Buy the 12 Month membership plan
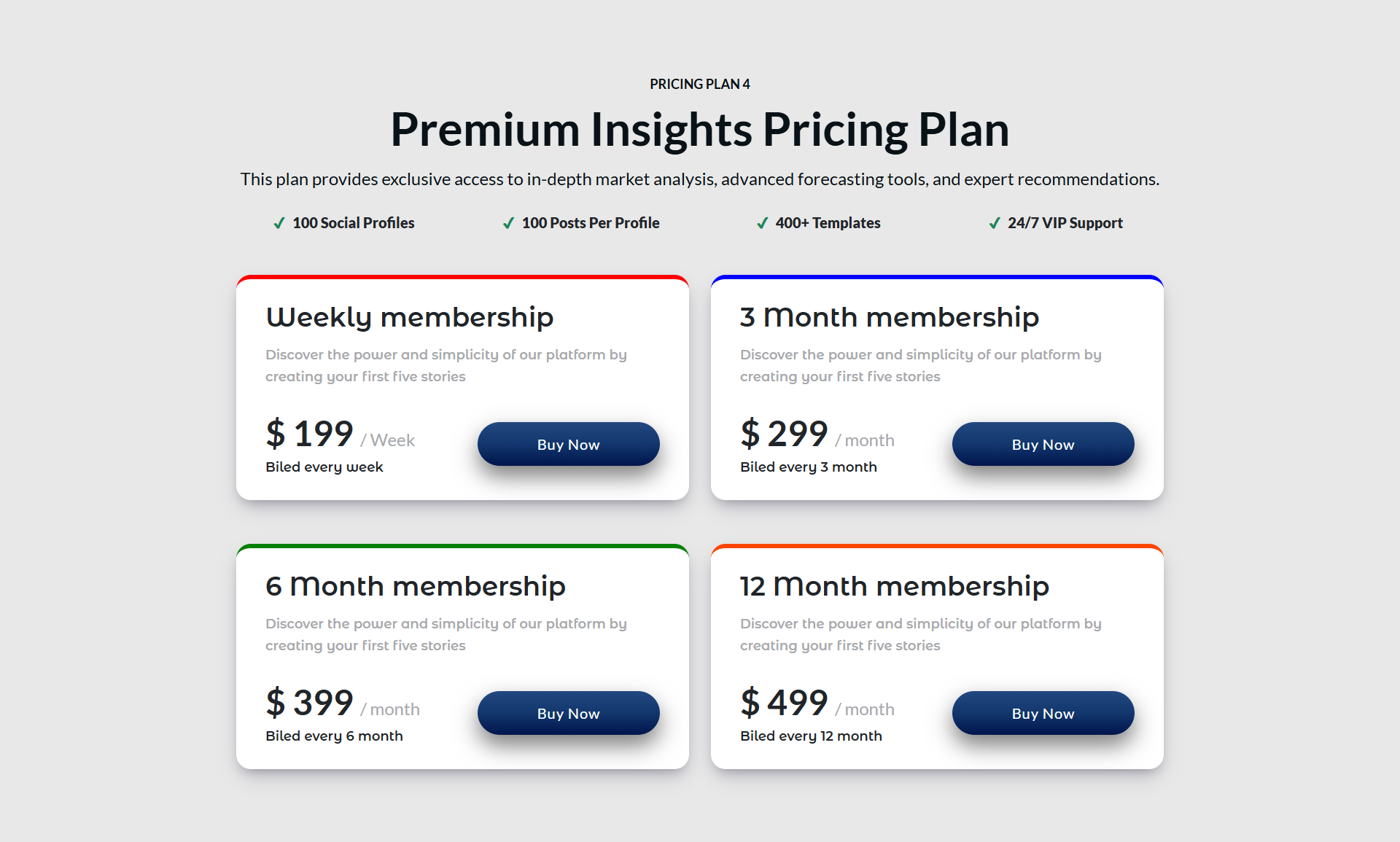The height and width of the screenshot is (842, 1400). (1043, 713)
